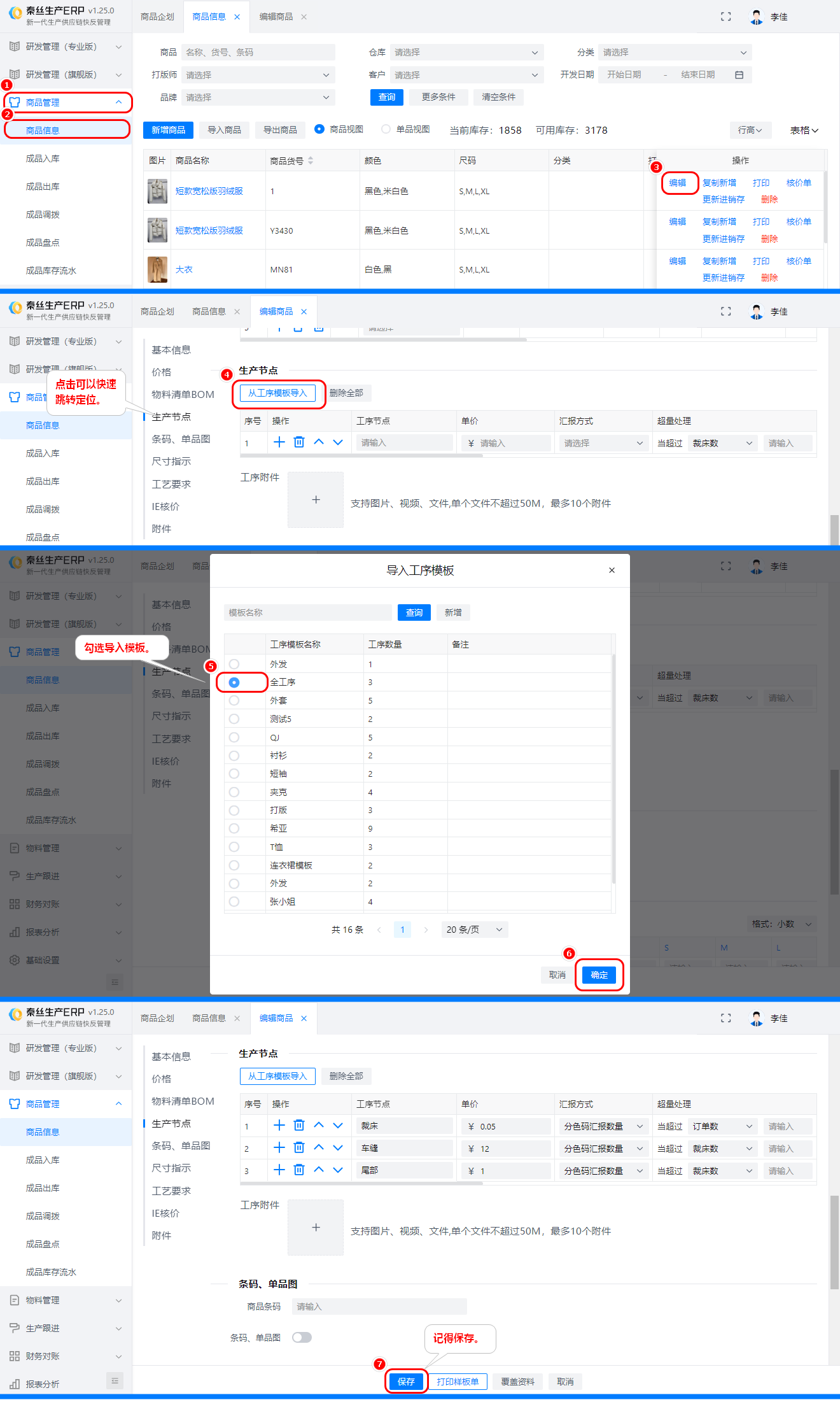Click trash icon in the empty 工序节点 row
Image resolution: width=840 pixels, height=1402 pixels.
(299, 443)
